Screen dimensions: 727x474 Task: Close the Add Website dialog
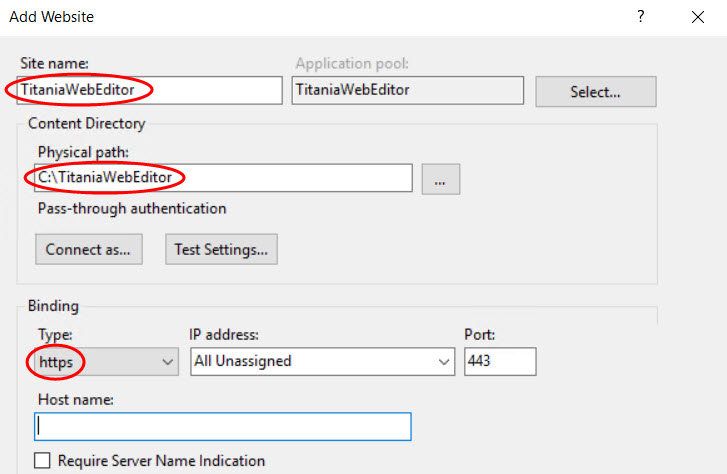point(697,17)
